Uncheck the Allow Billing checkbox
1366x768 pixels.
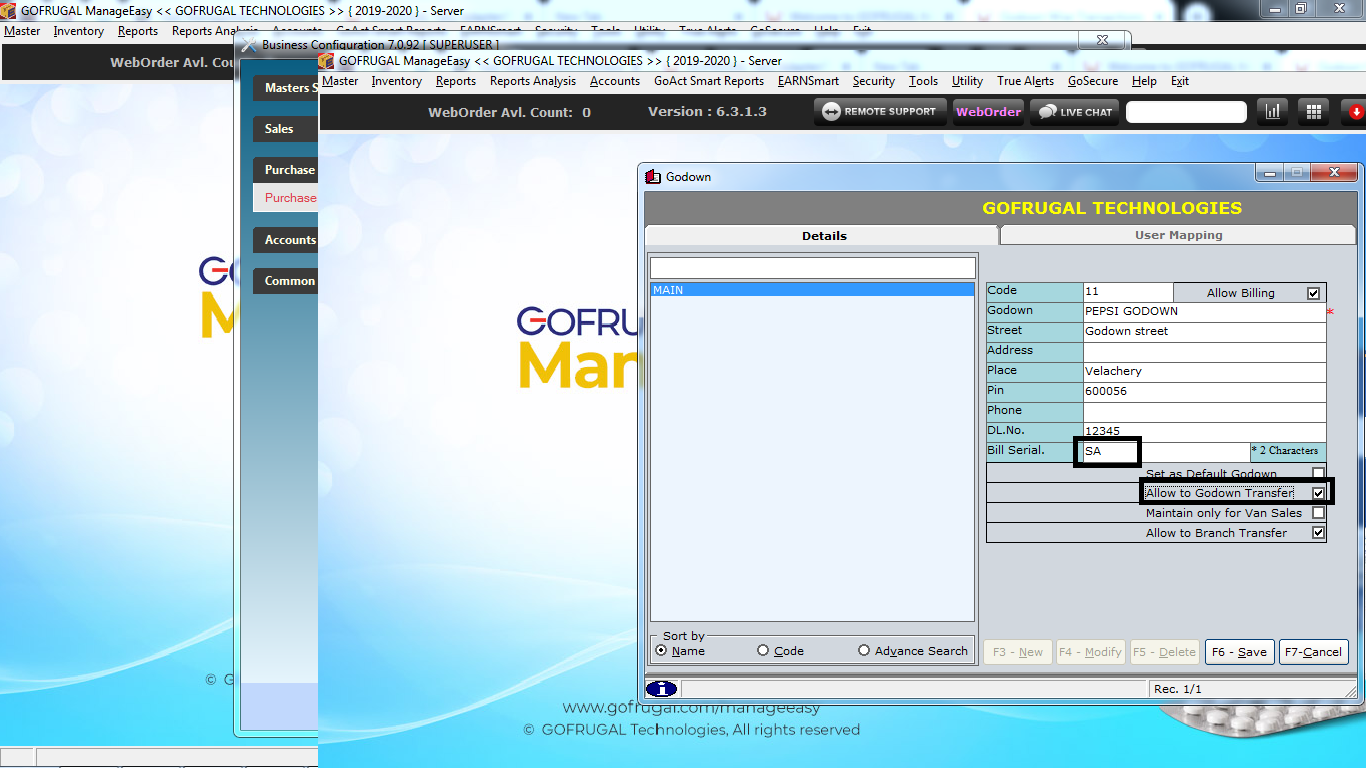[1313, 293]
